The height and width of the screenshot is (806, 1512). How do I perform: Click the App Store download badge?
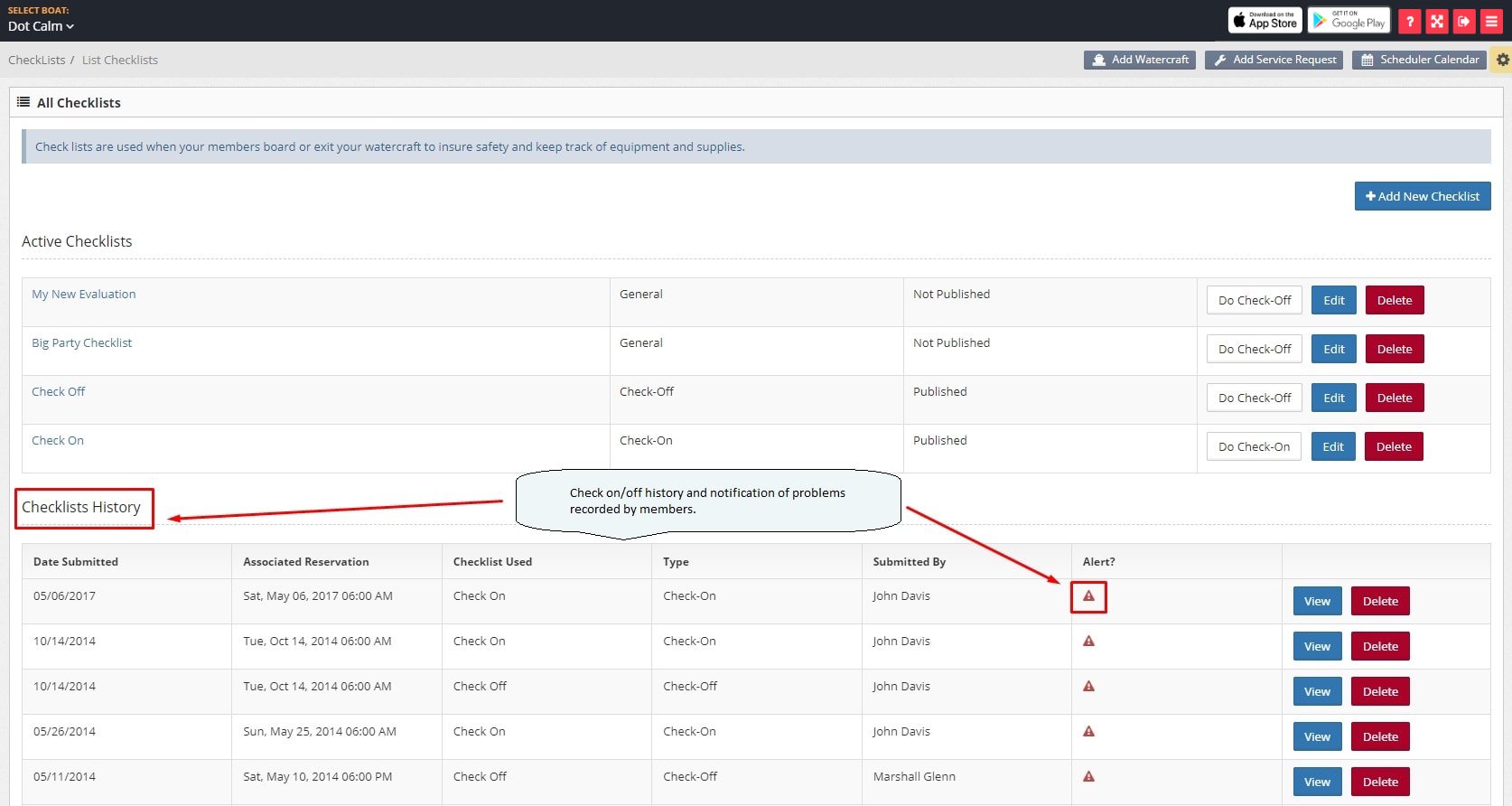tap(1265, 20)
